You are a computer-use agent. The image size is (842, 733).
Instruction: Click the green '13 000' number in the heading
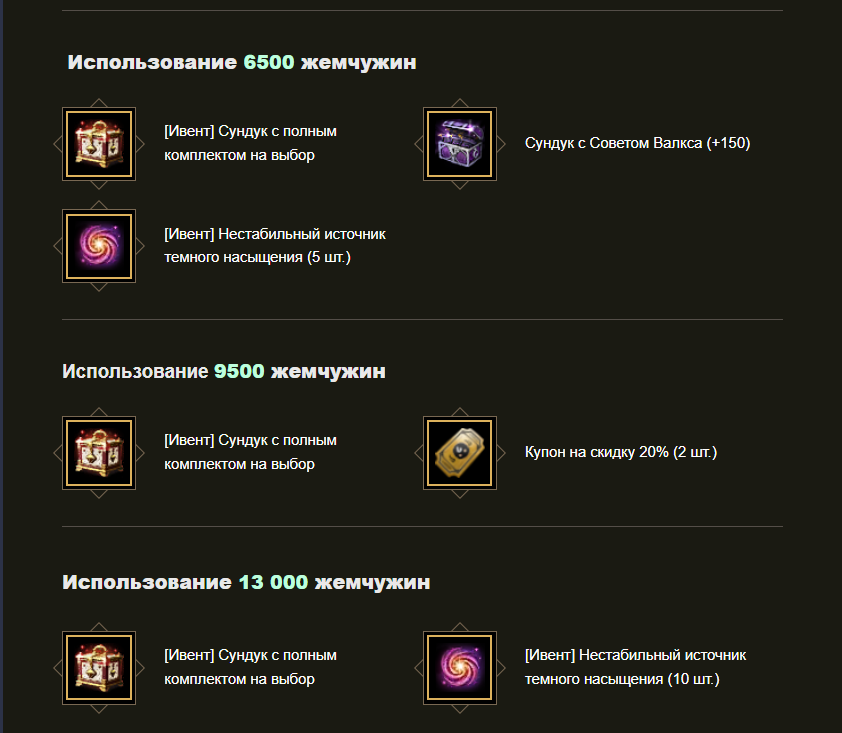tap(273, 582)
